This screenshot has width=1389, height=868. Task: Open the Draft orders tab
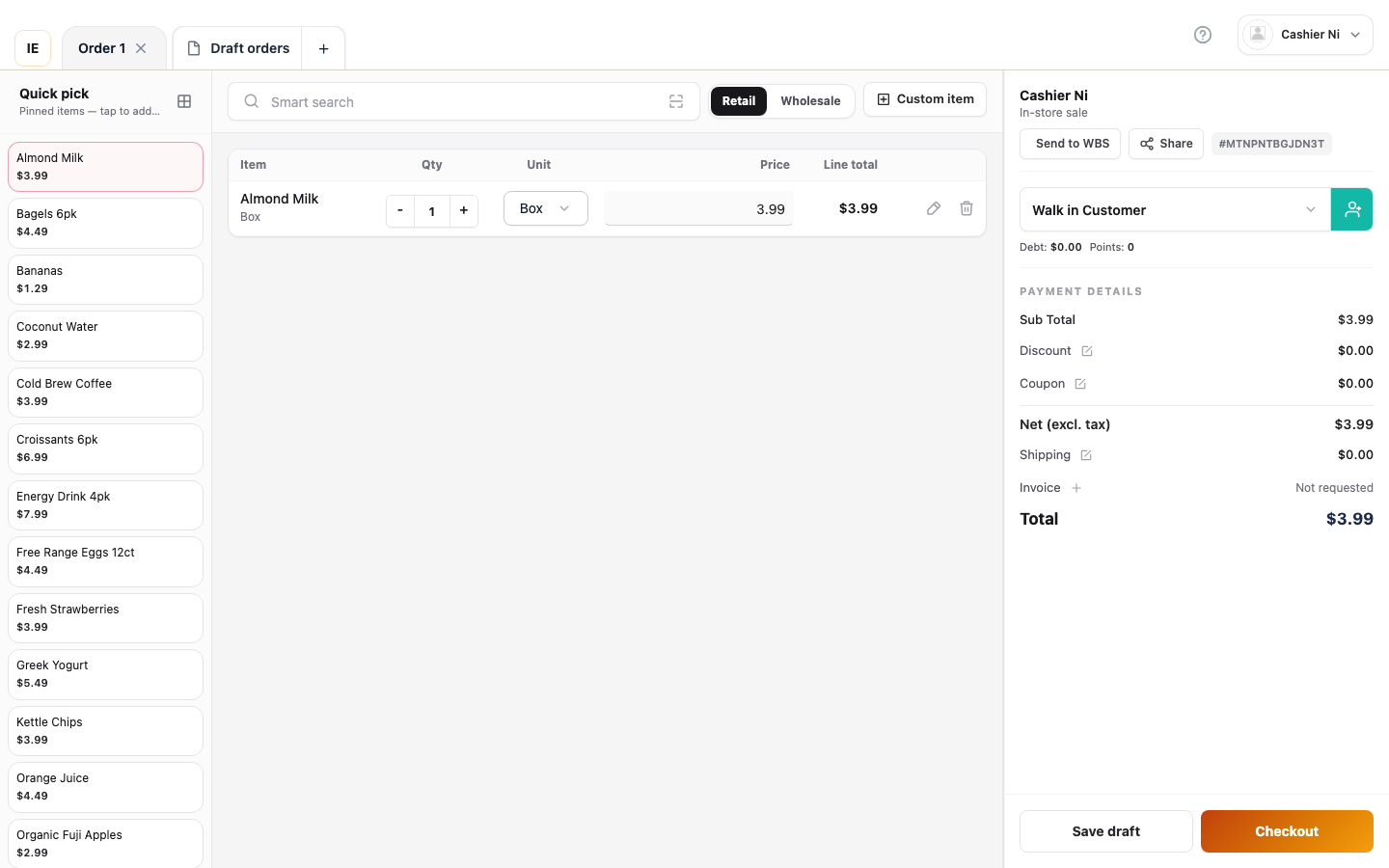(x=238, y=48)
